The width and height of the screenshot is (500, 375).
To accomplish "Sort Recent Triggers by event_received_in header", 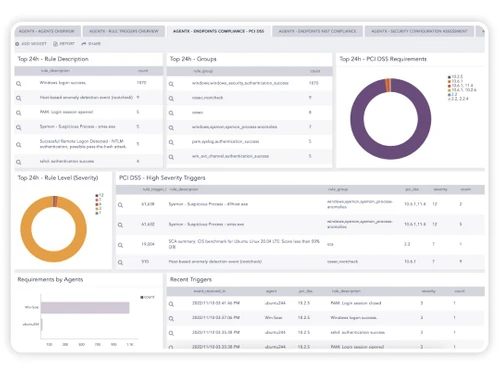I will (x=209, y=291).
